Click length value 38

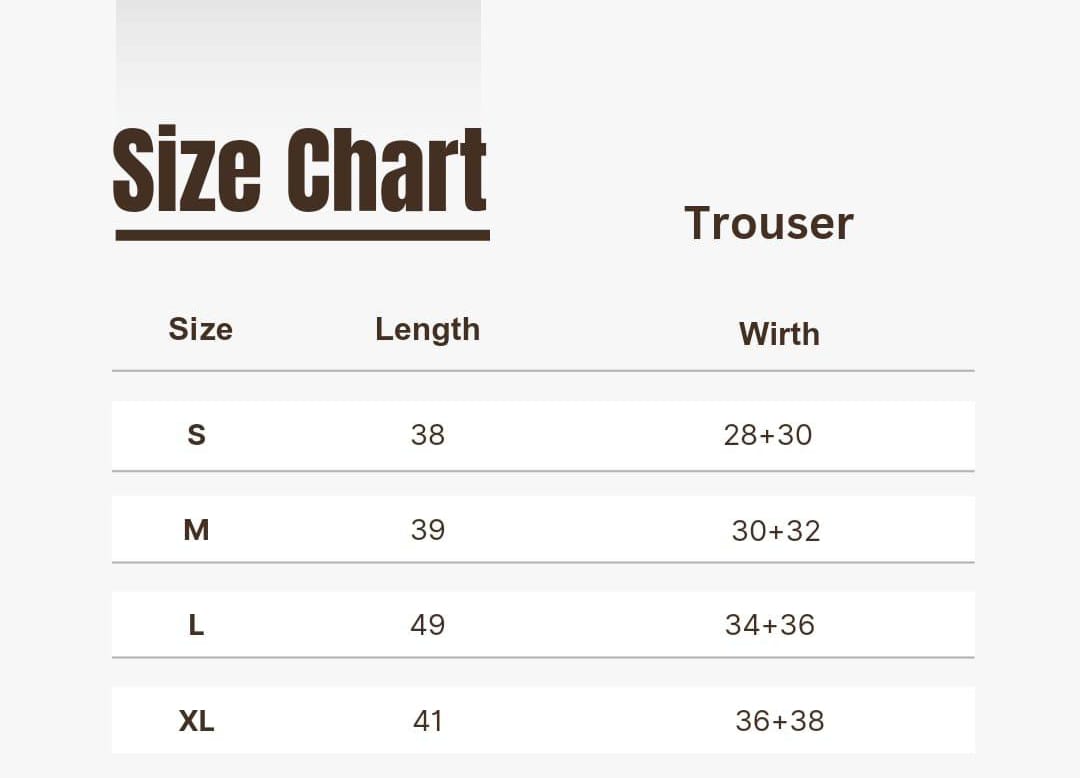coord(428,435)
